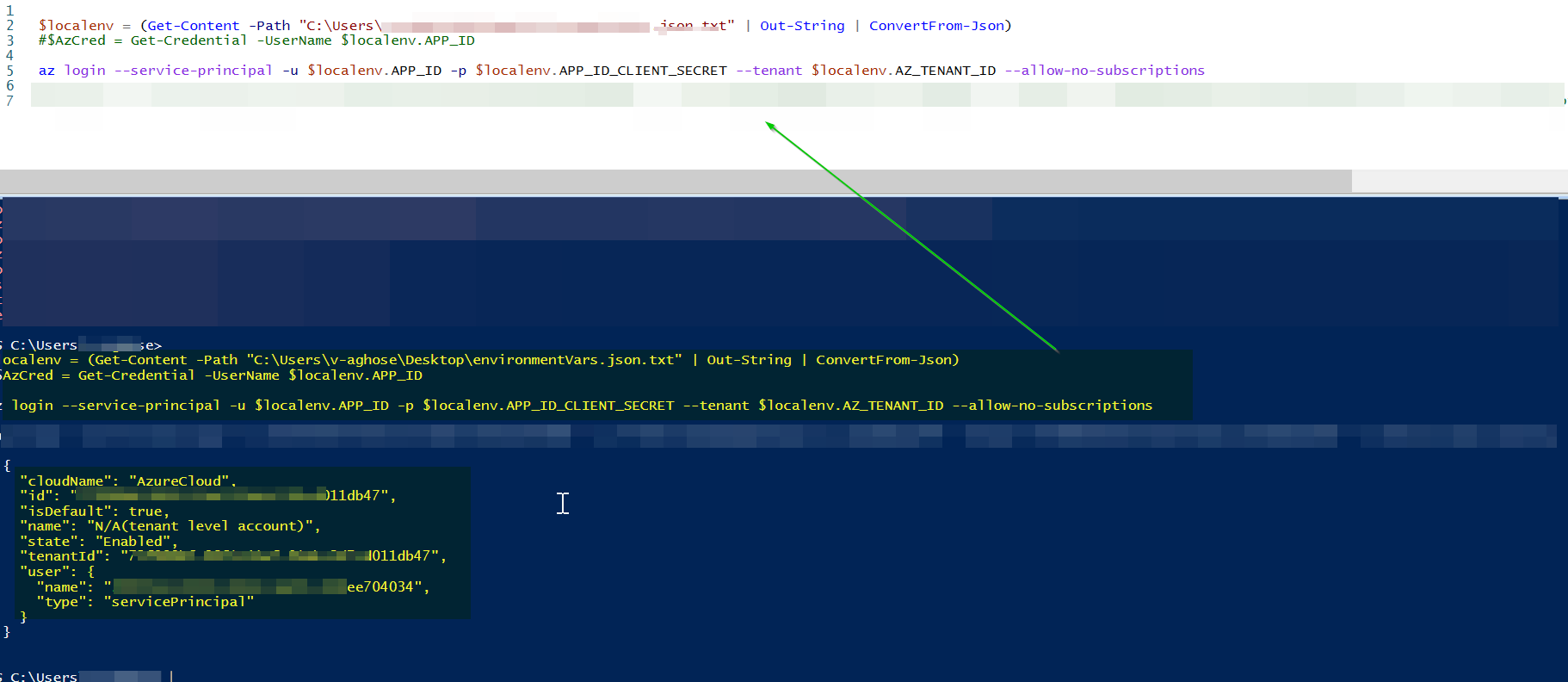Place cursor on $localenv variable in script line 2

pyautogui.click(x=76, y=26)
